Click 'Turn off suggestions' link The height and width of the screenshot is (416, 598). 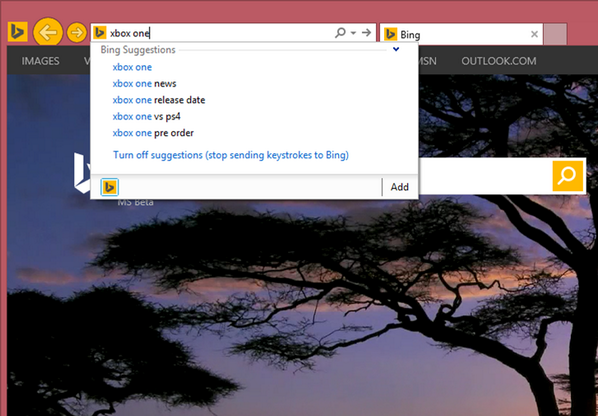(x=231, y=155)
